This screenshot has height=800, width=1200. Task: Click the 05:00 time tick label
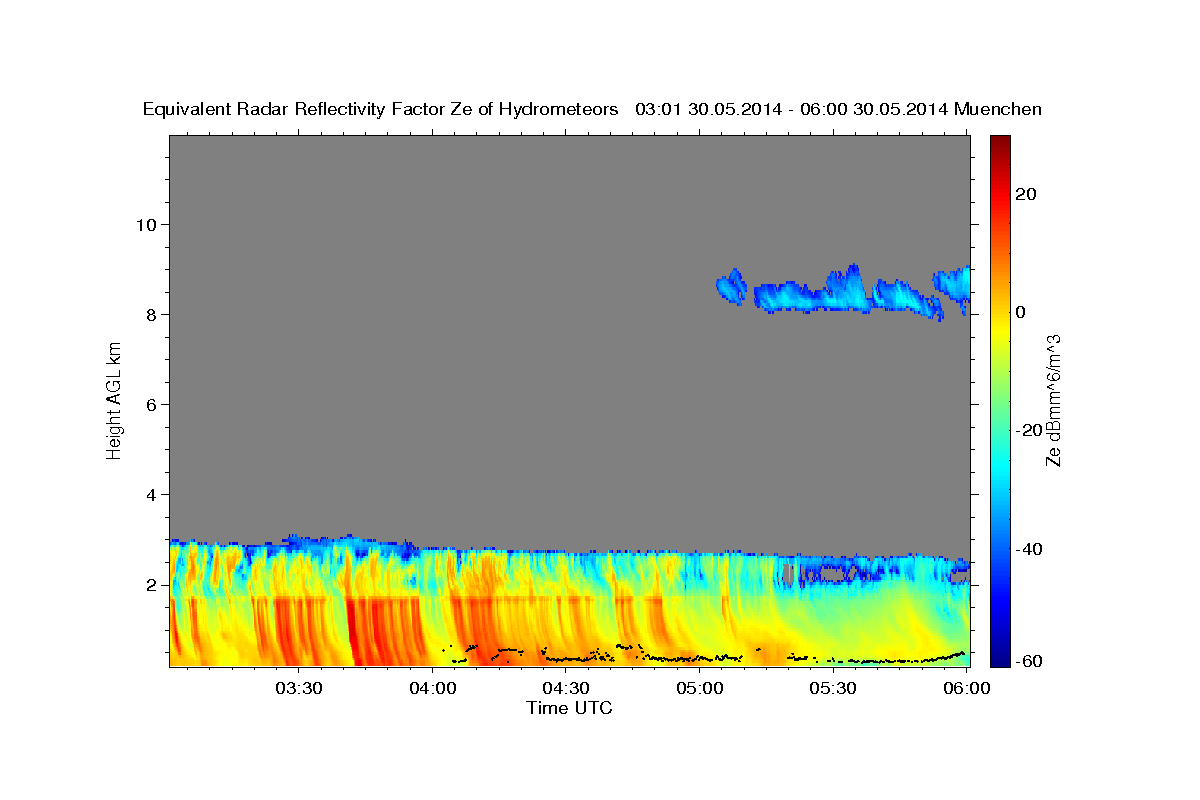700,688
